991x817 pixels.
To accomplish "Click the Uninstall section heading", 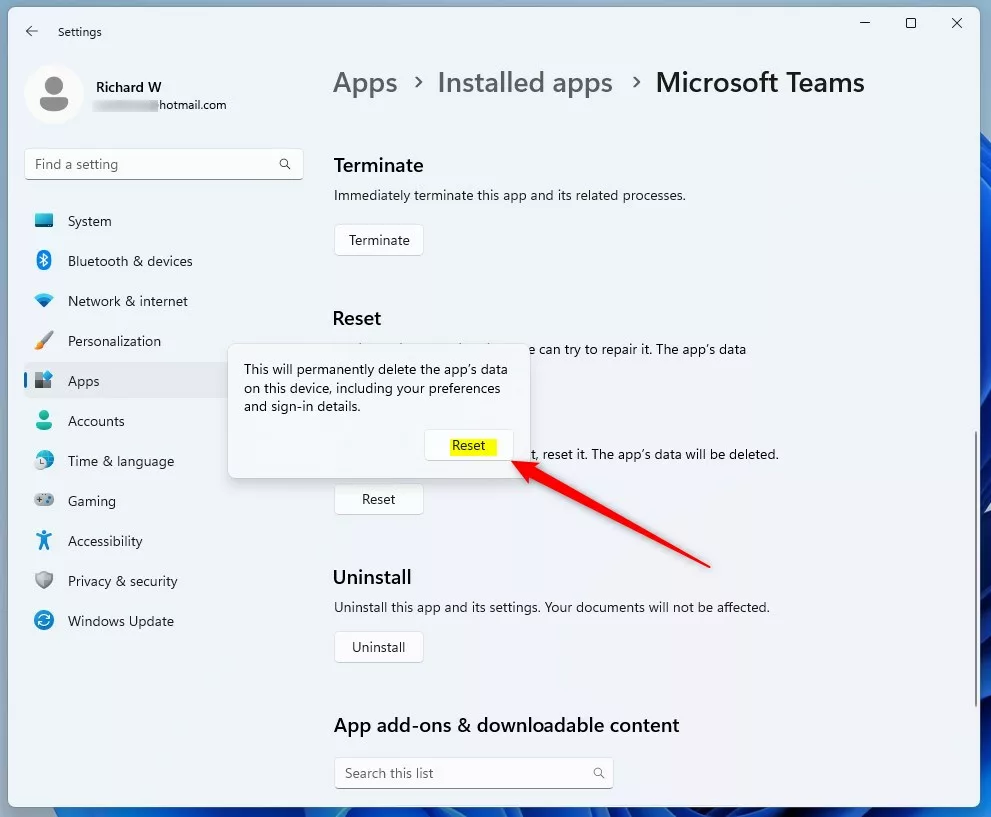I will [x=372, y=577].
